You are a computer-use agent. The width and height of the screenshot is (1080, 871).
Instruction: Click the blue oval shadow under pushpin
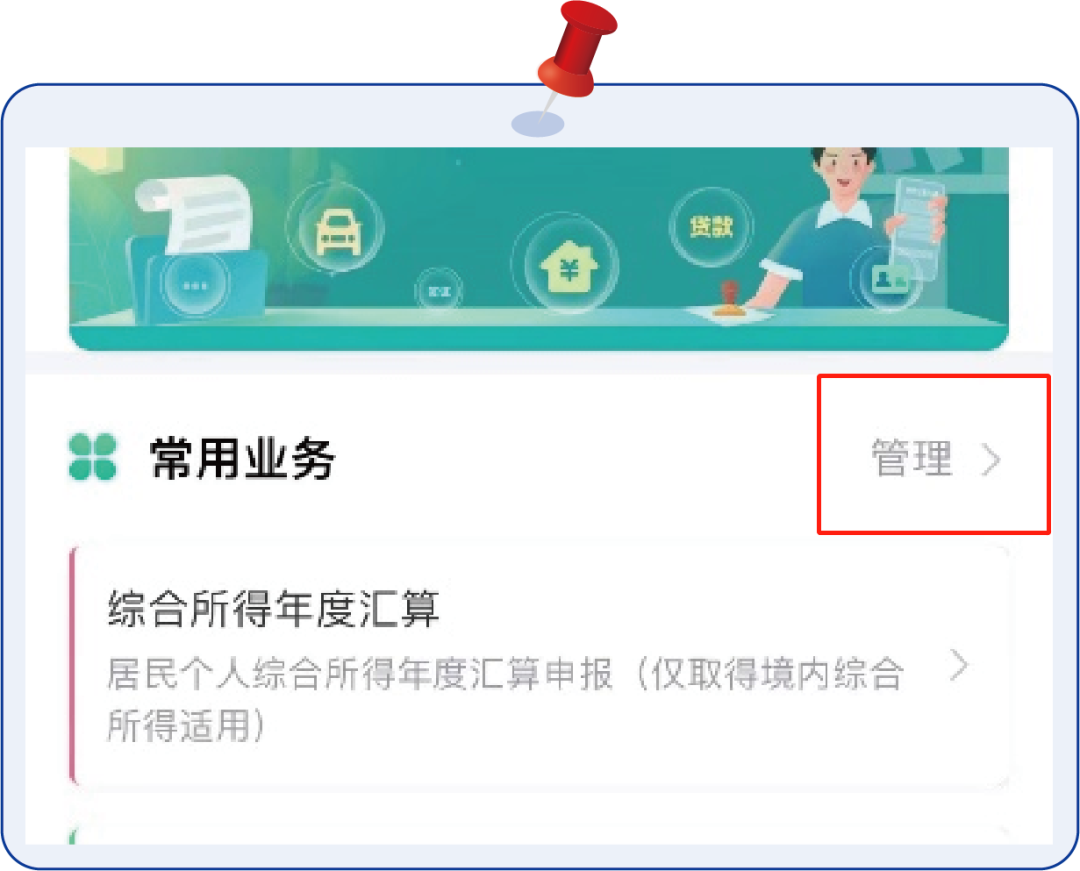[x=537, y=125]
